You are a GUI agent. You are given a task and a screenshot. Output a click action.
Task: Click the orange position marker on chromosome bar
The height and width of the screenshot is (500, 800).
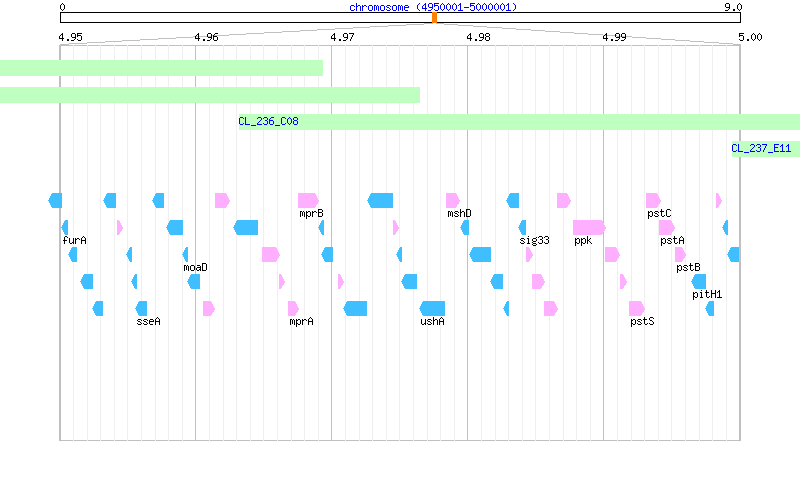click(434, 18)
